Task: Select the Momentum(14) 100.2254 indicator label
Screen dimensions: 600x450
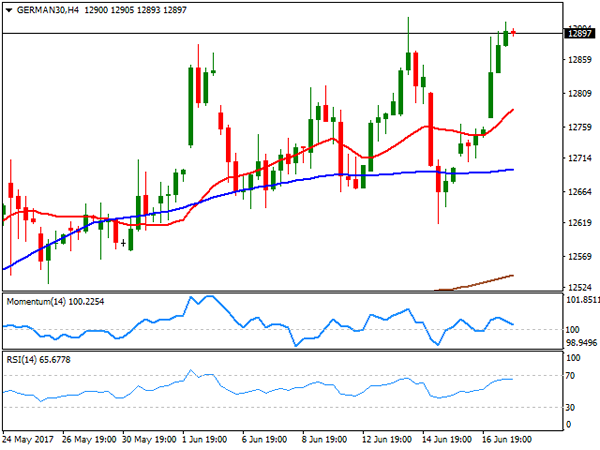Action: [x=55, y=302]
